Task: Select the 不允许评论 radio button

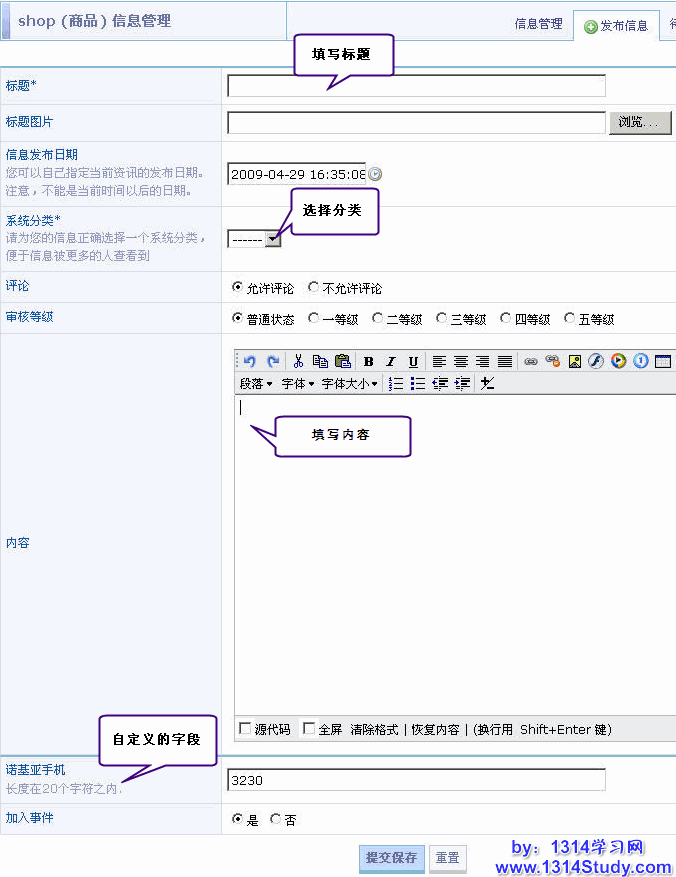Action: tap(314, 288)
